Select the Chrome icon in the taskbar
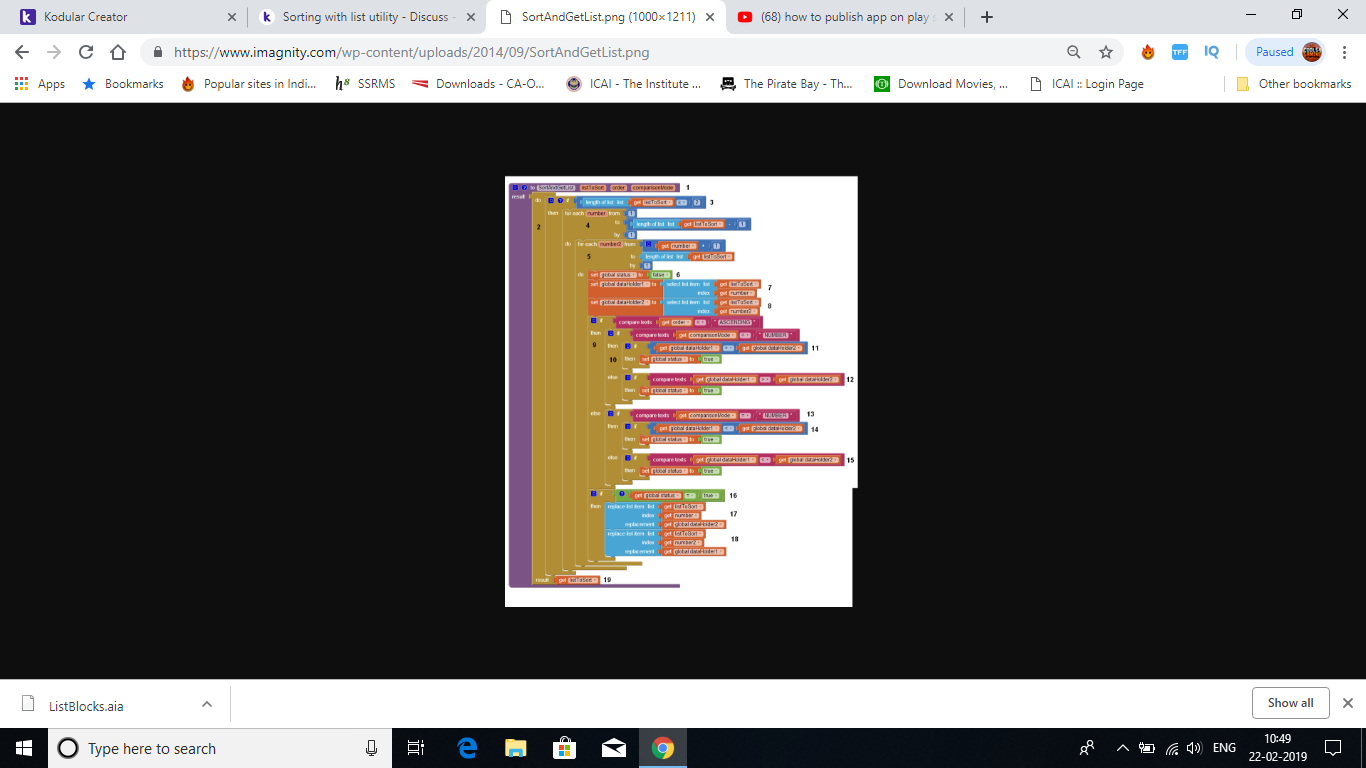Viewport: 1366px width, 768px height. [663, 748]
